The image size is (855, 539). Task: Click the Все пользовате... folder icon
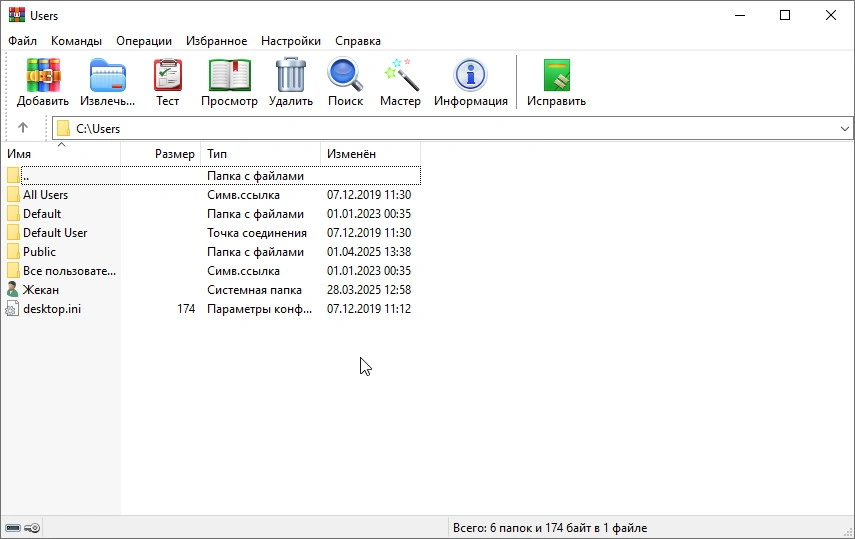[x=13, y=271]
